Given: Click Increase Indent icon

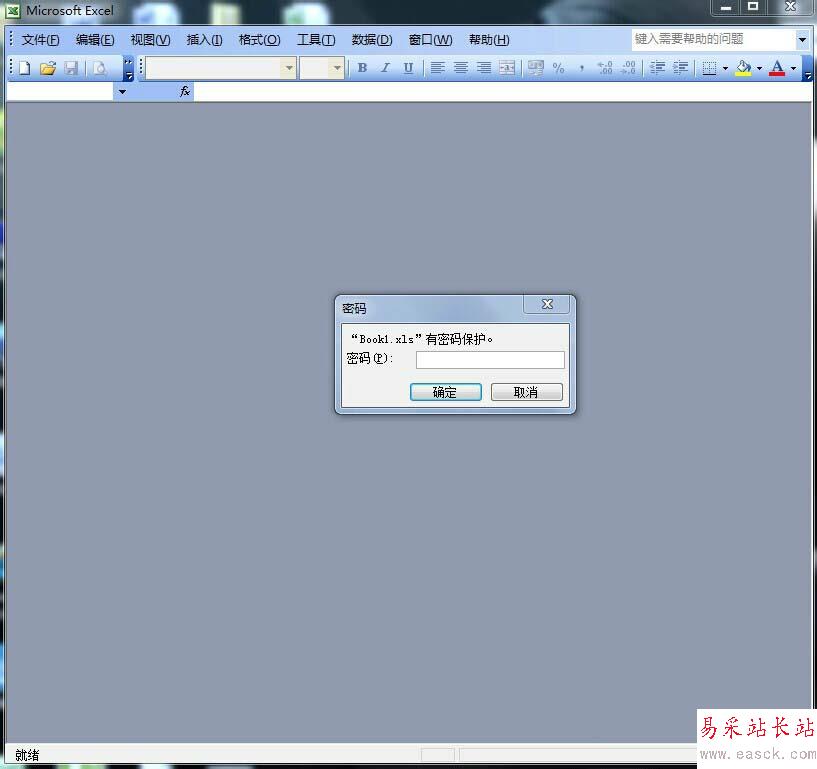Looking at the screenshot, I should pos(680,68).
